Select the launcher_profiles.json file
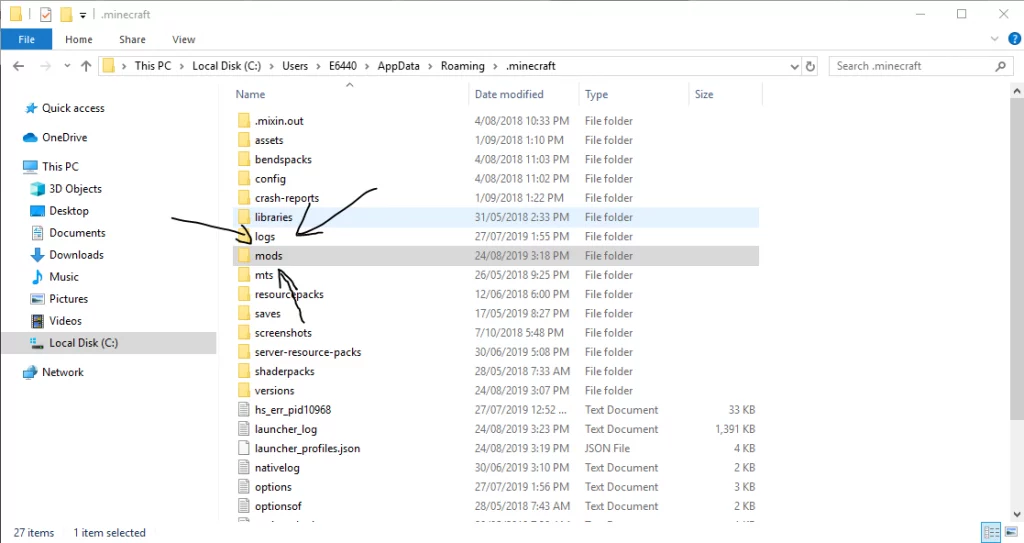This screenshot has width=1024, height=543. pos(307,448)
